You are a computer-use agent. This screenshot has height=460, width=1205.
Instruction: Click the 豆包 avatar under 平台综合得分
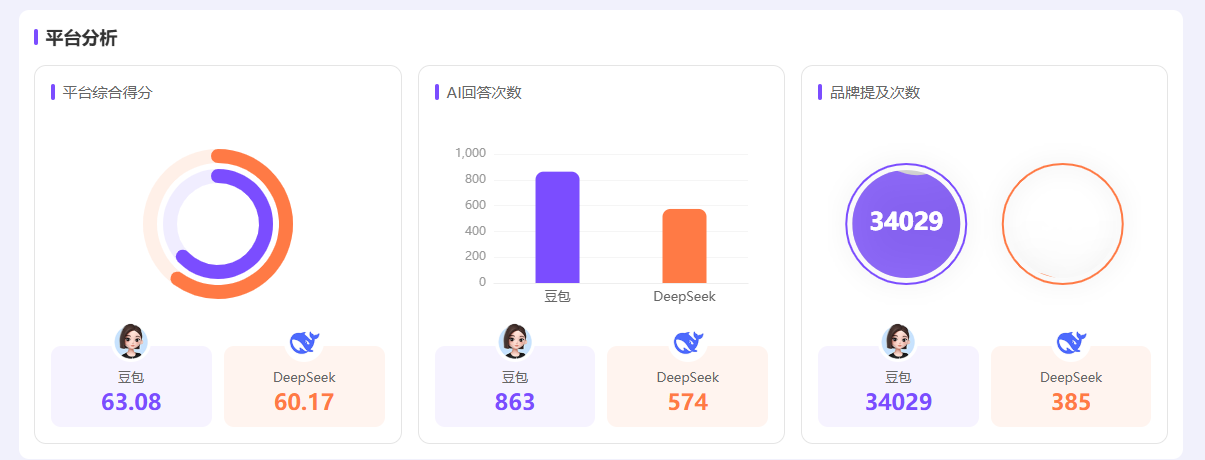[x=131, y=341]
